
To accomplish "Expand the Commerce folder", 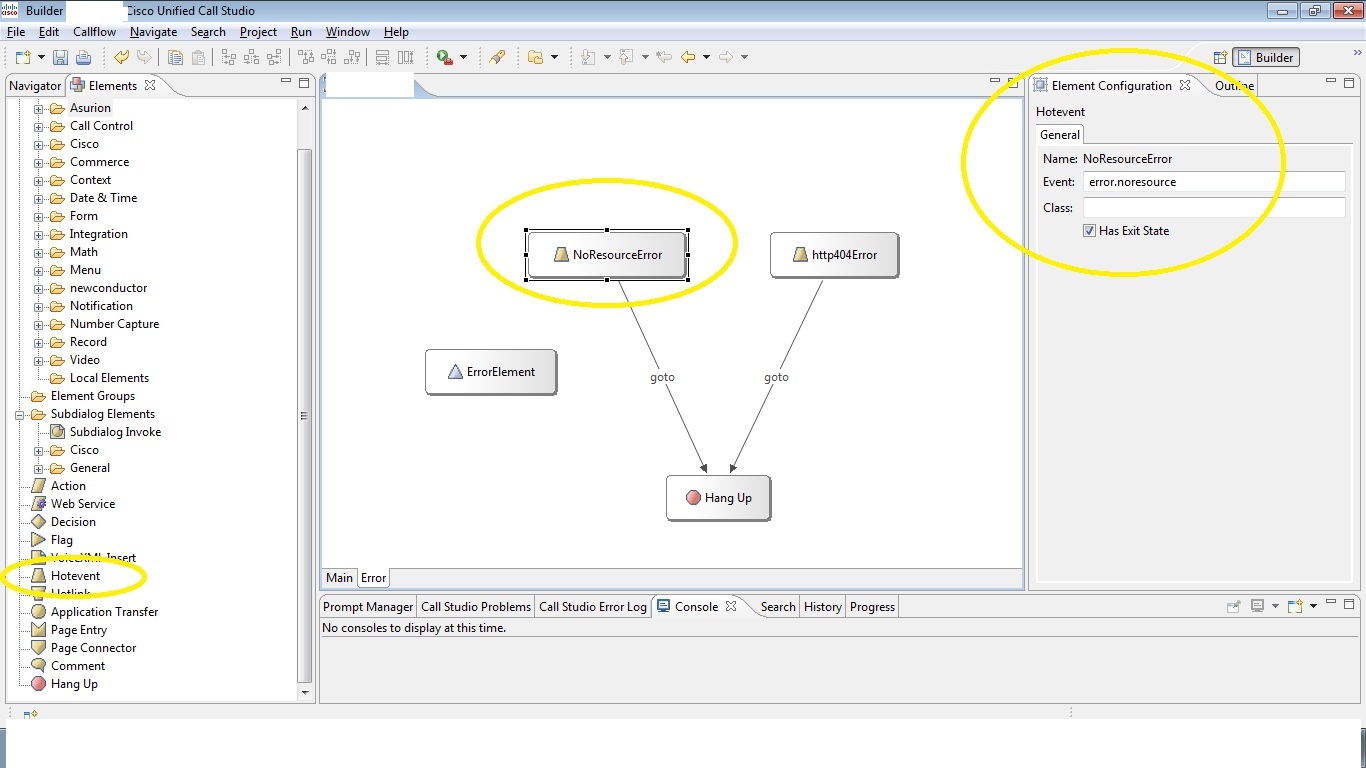I will 39,162.
